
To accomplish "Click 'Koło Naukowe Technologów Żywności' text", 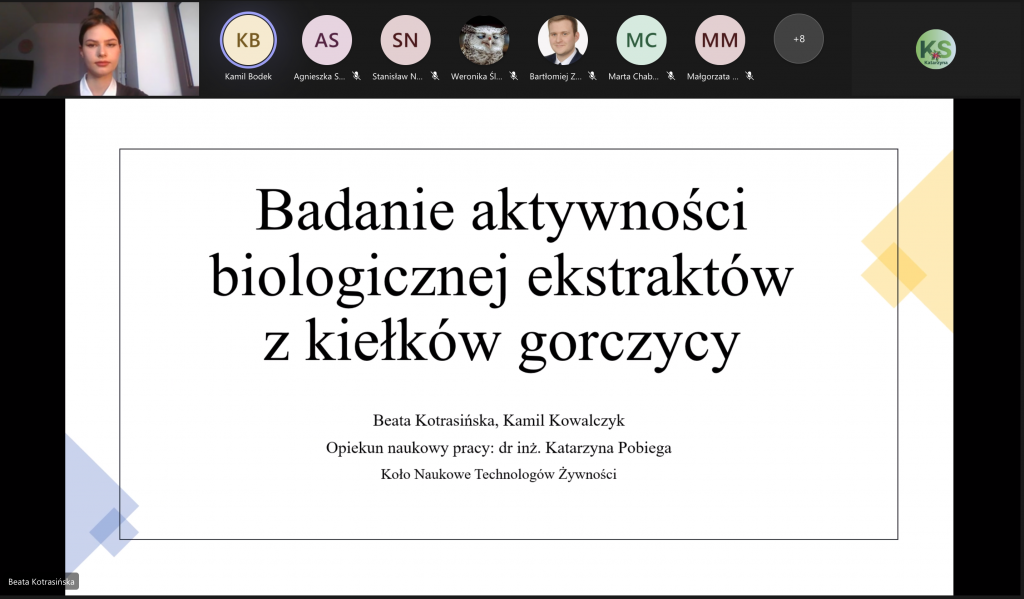I will click(498, 474).
